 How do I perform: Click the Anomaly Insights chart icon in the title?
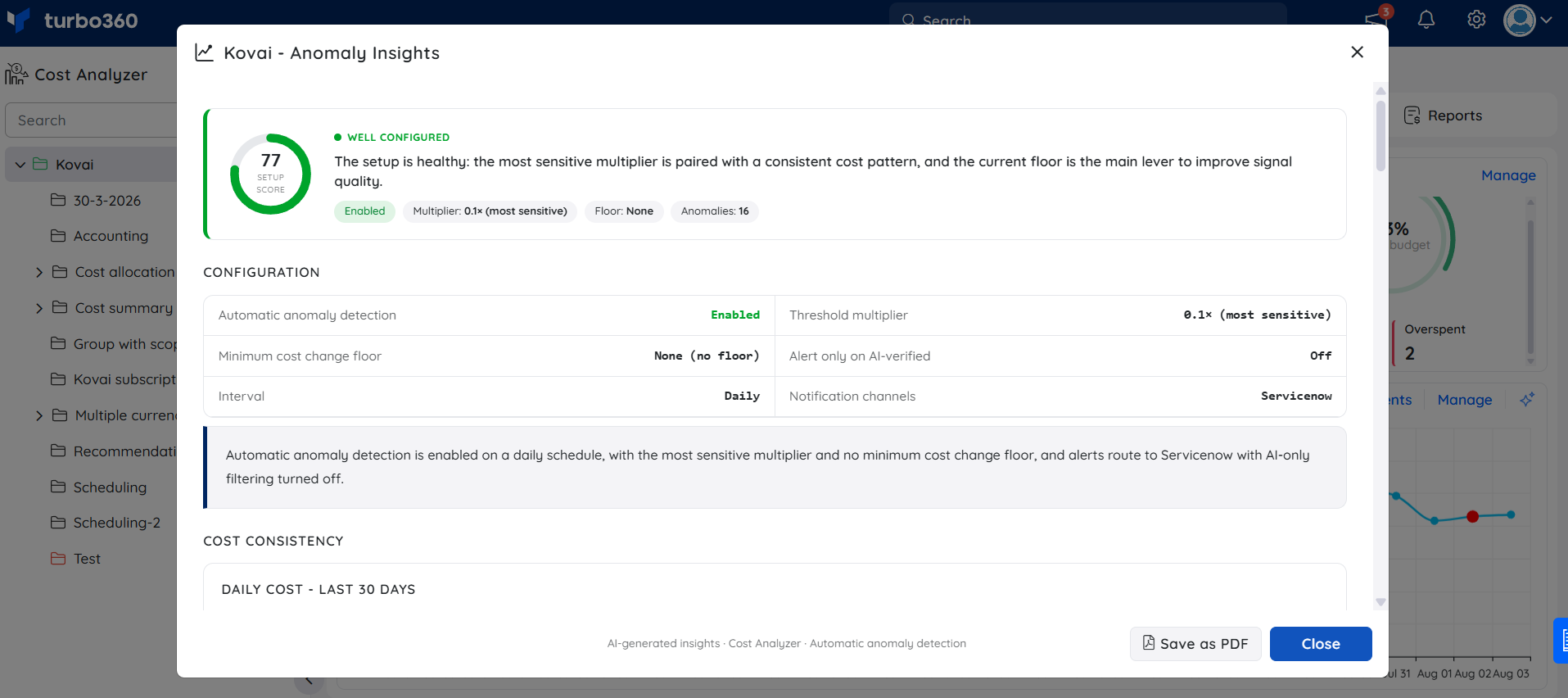click(x=204, y=52)
